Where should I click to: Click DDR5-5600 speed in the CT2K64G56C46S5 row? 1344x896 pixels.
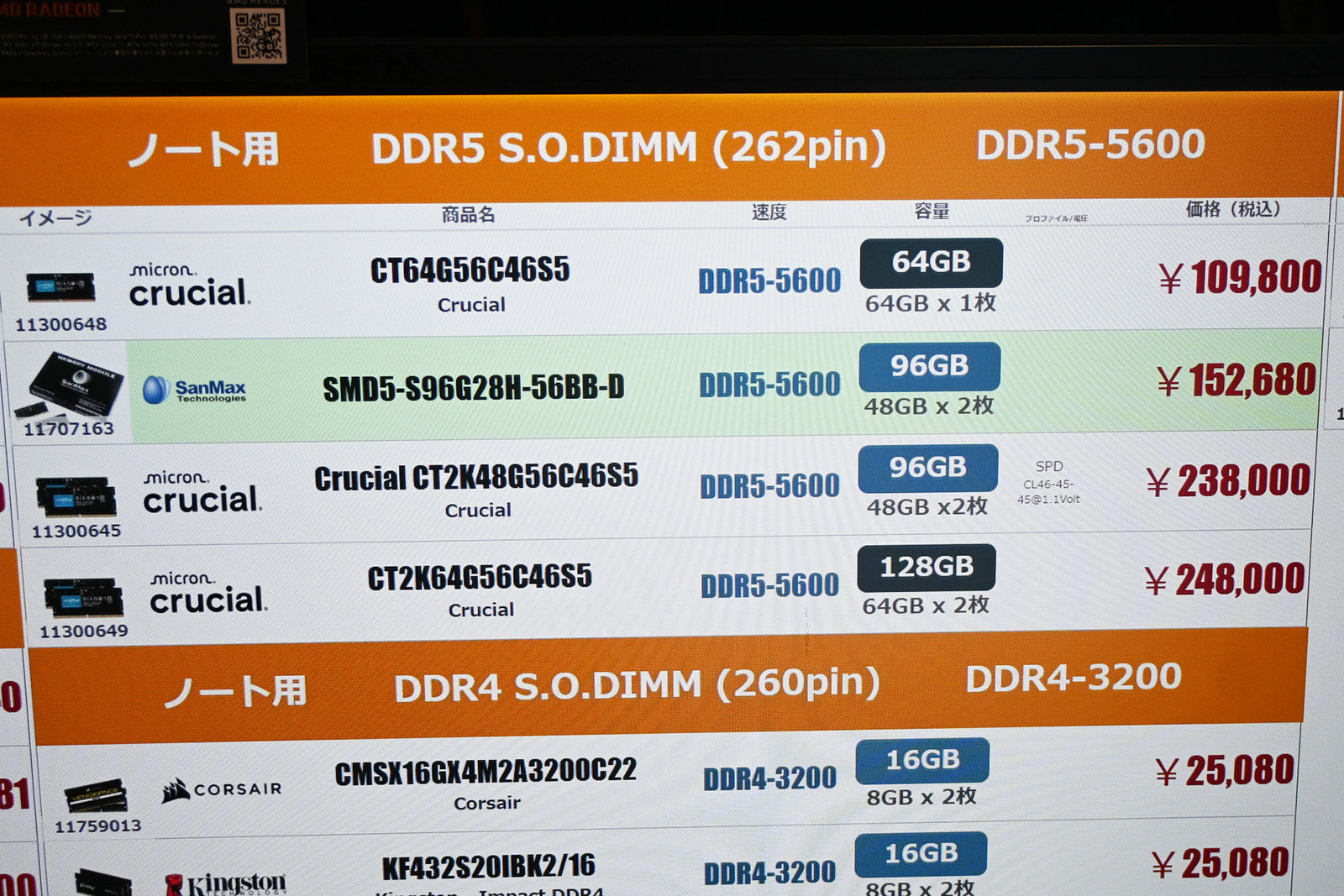pos(769,585)
